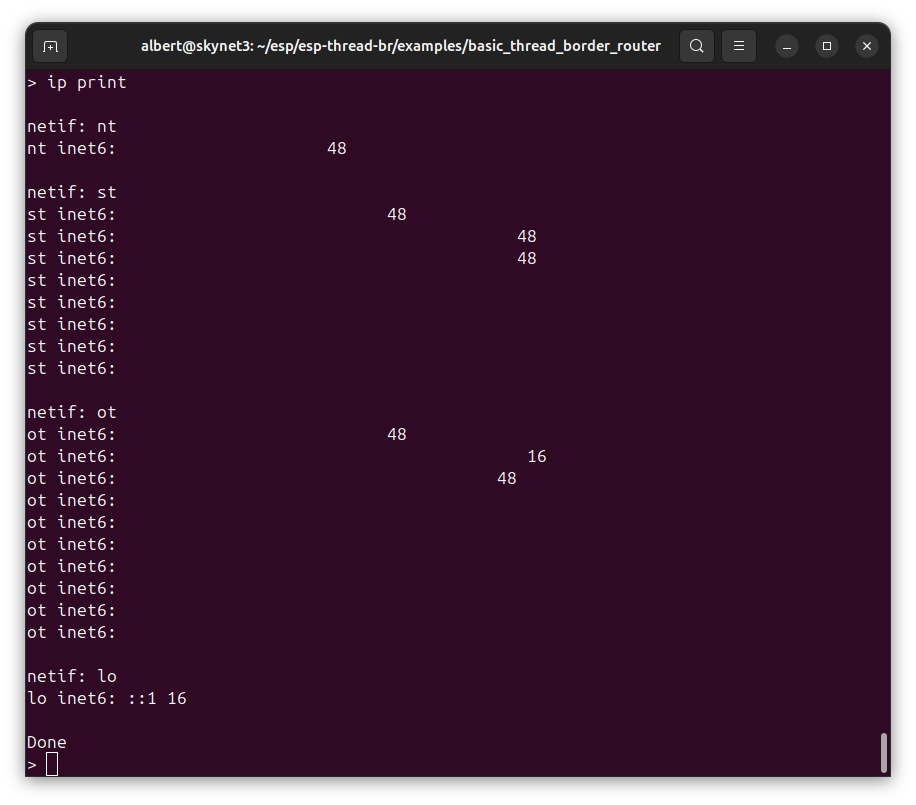Open the hamburger menu
This screenshot has height=805, width=916.
click(739, 46)
